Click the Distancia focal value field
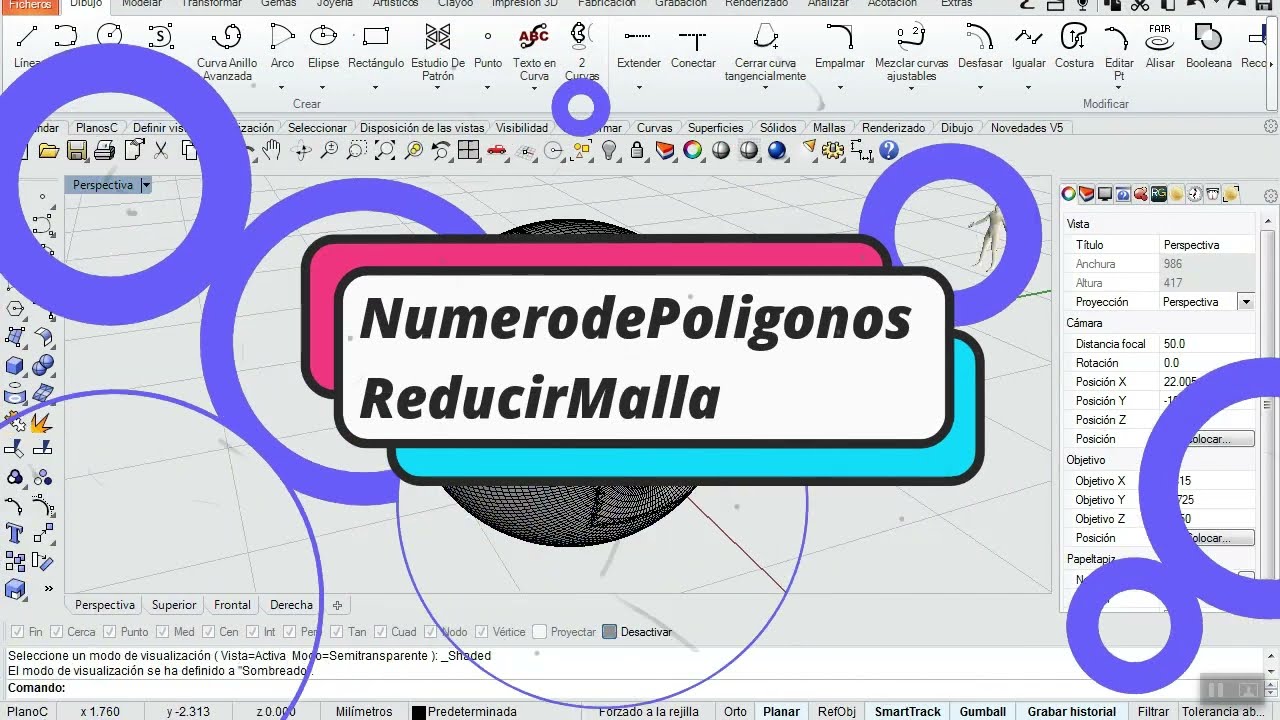This screenshot has height=720, width=1280. pyautogui.click(x=1207, y=344)
